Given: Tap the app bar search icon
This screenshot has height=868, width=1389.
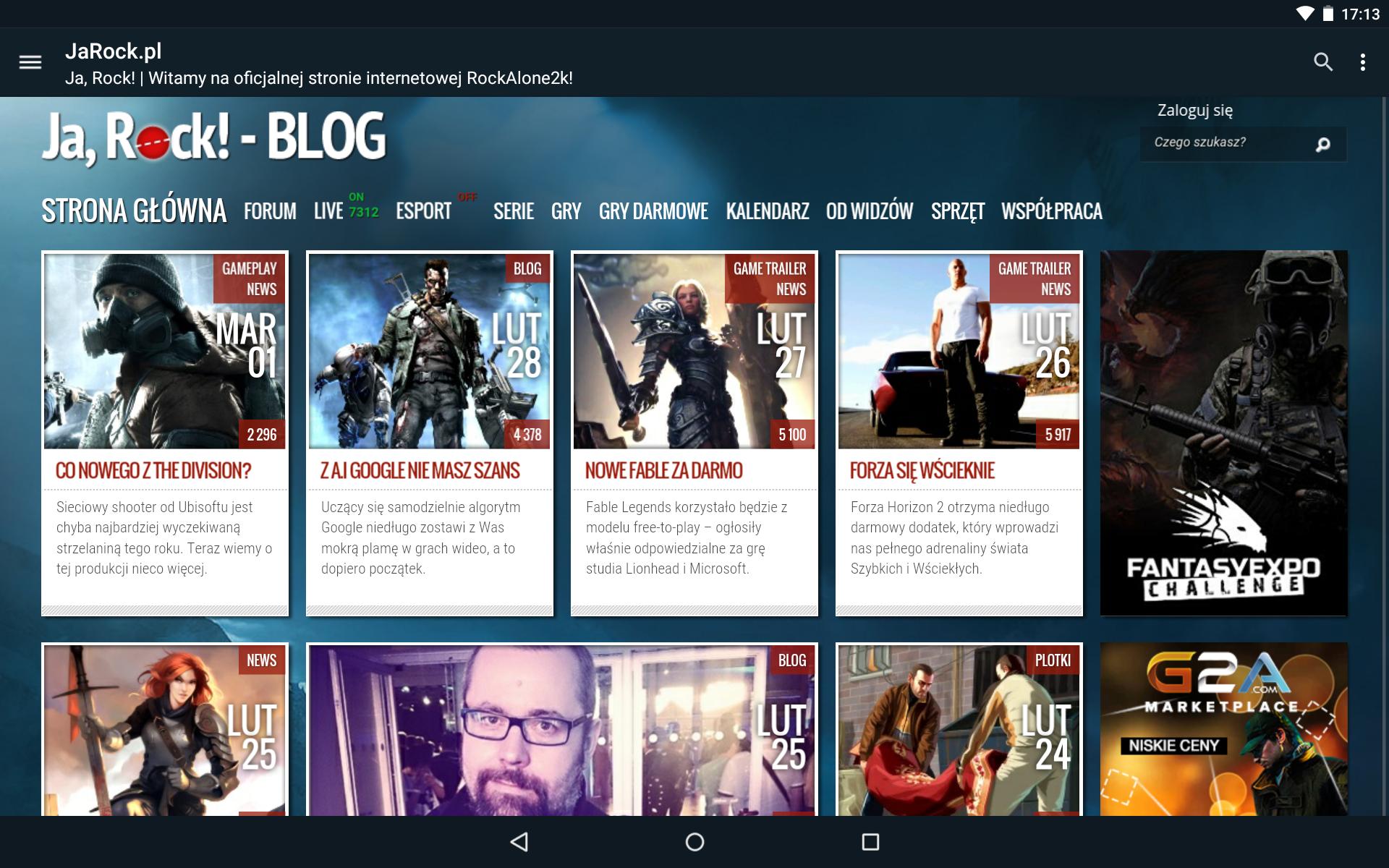Looking at the screenshot, I should click(1323, 62).
